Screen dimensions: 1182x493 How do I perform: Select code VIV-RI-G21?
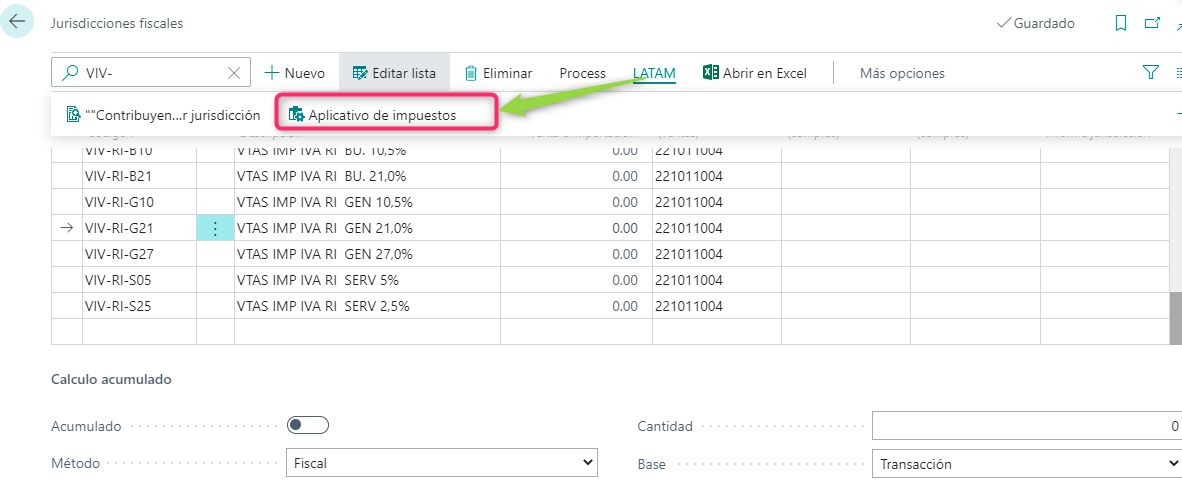click(120, 228)
